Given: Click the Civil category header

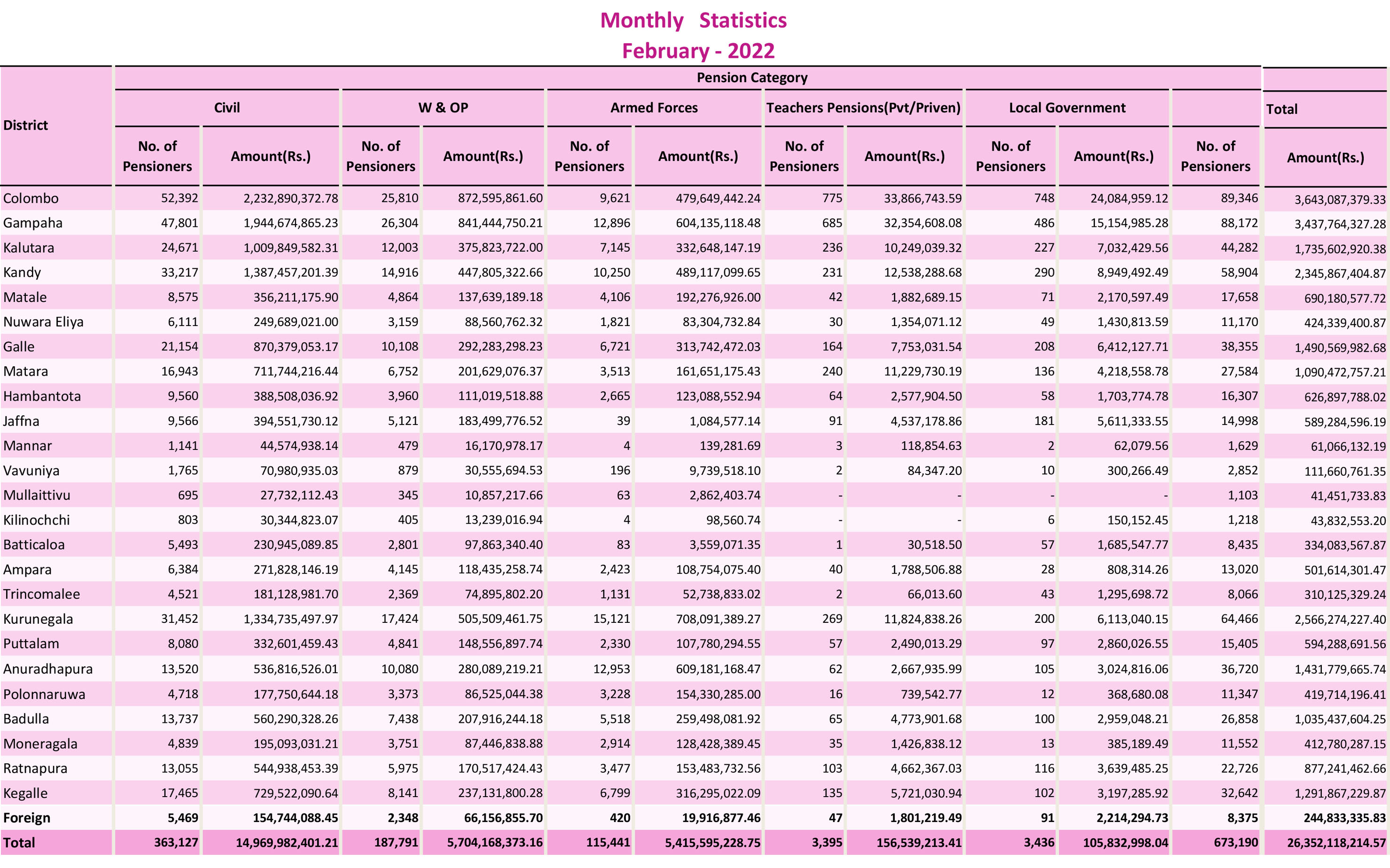Looking at the screenshot, I should click(x=227, y=108).
